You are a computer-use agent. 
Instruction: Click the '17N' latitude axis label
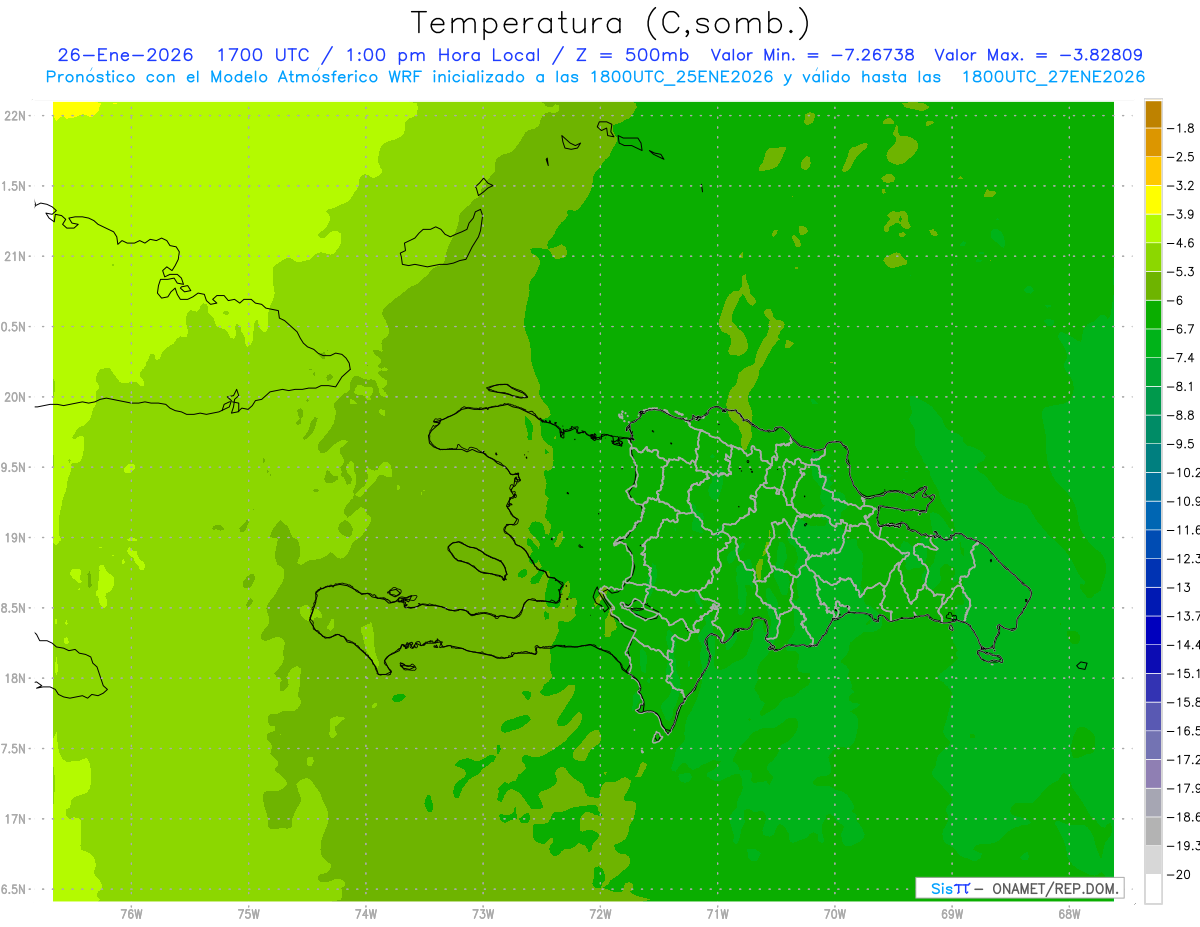click(15, 819)
